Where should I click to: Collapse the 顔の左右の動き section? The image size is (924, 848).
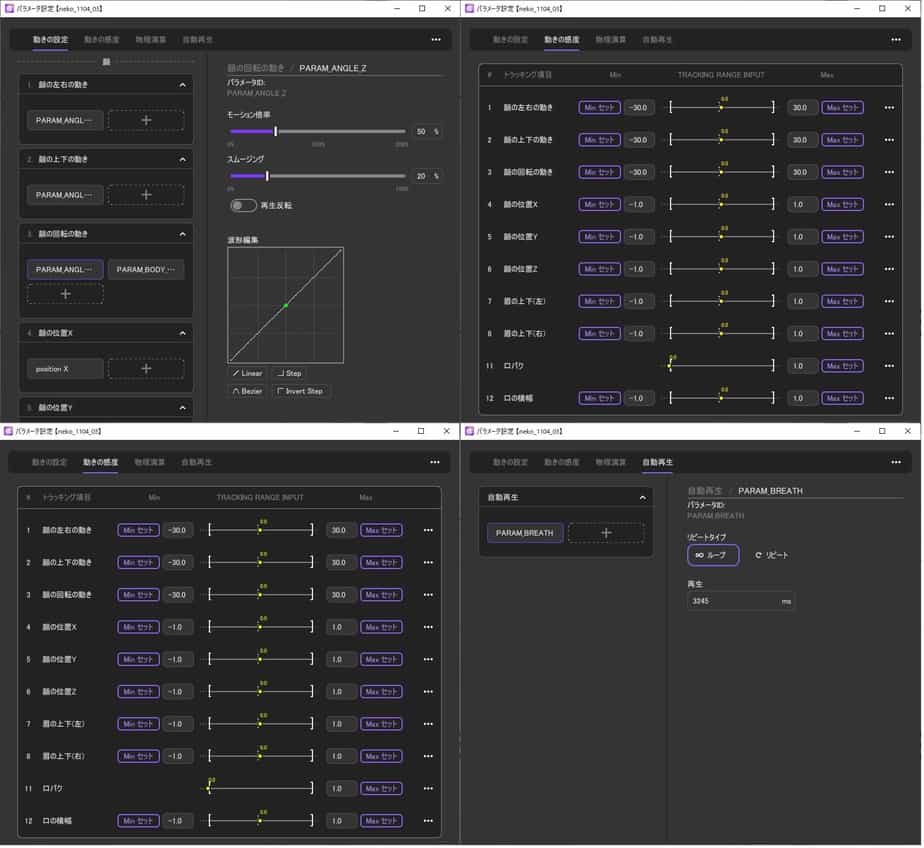click(x=183, y=85)
